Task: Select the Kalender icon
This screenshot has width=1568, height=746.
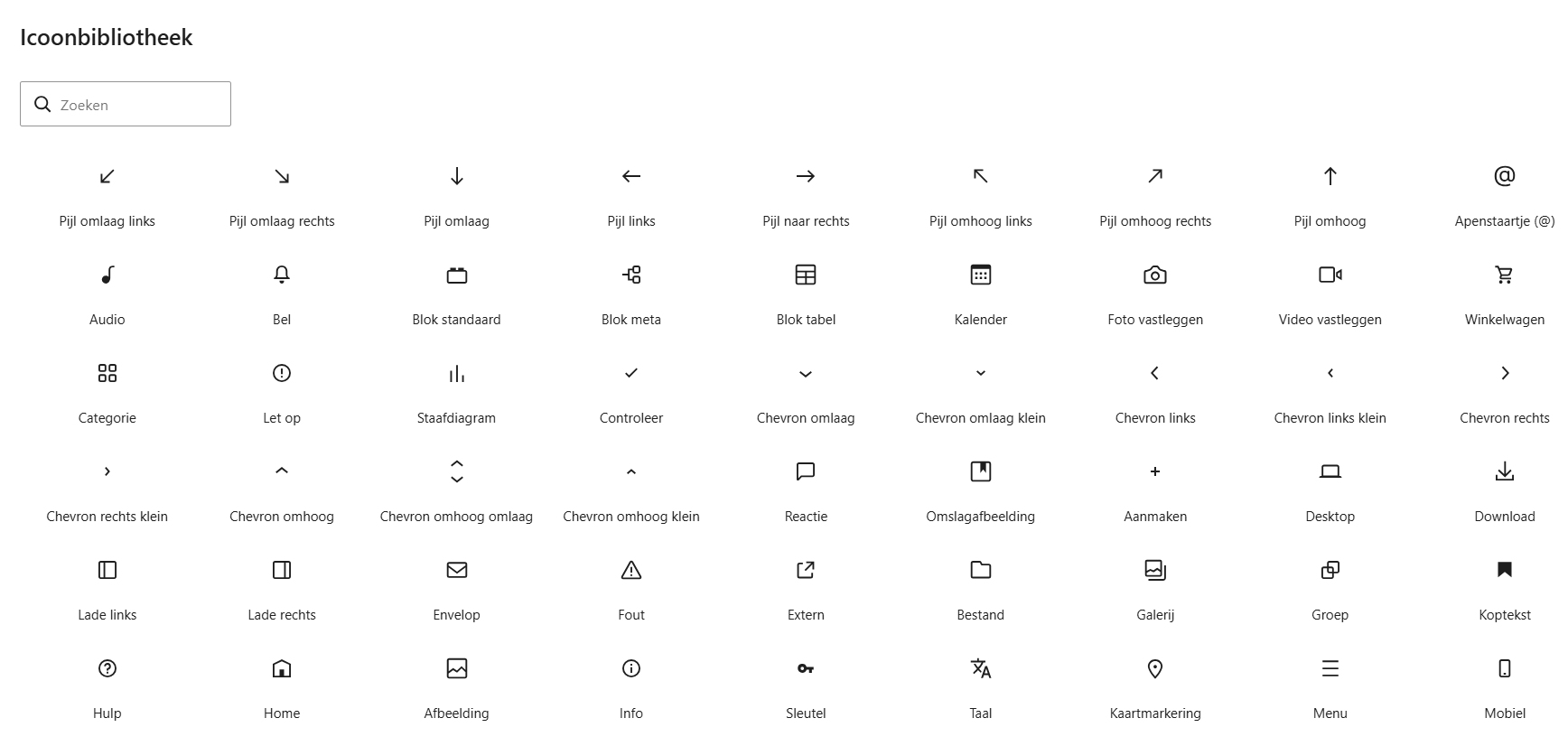Action: coord(981,275)
